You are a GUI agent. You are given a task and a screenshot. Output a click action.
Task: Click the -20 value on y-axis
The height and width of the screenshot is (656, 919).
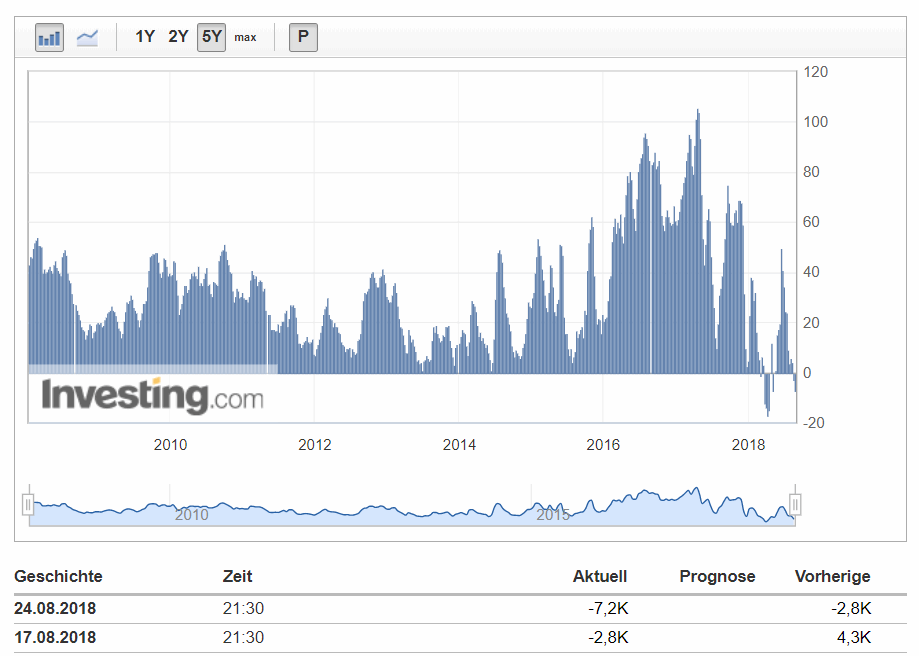814,423
